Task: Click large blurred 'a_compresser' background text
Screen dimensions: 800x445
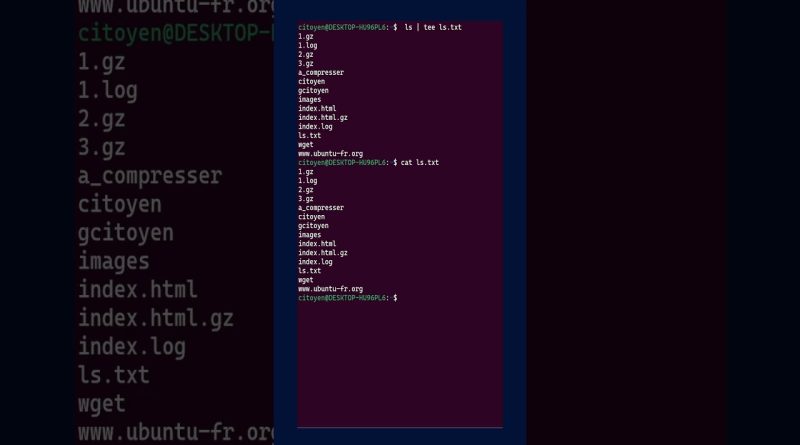Action: tap(150, 176)
